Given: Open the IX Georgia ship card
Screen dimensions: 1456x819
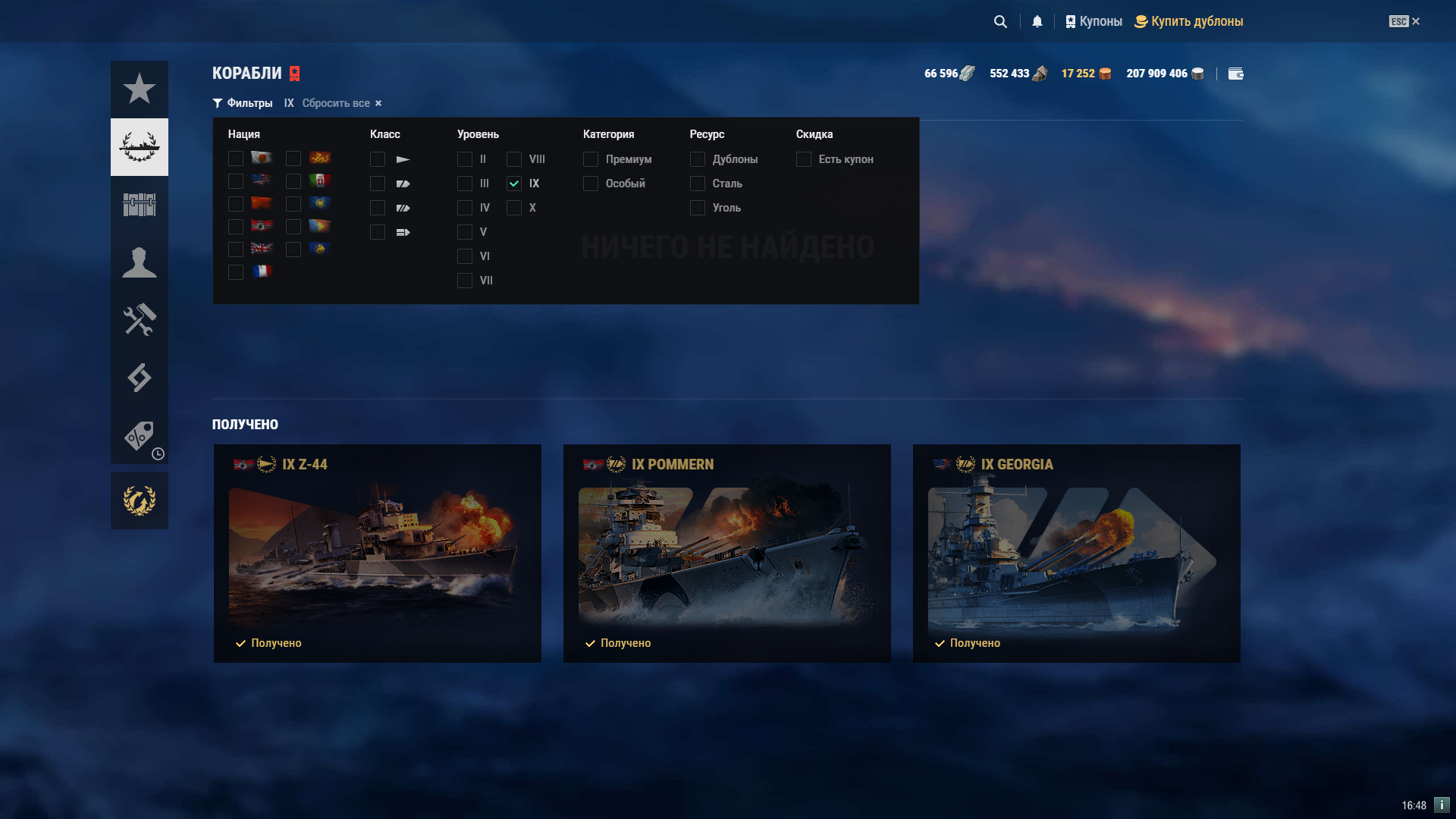Looking at the screenshot, I should [1077, 554].
